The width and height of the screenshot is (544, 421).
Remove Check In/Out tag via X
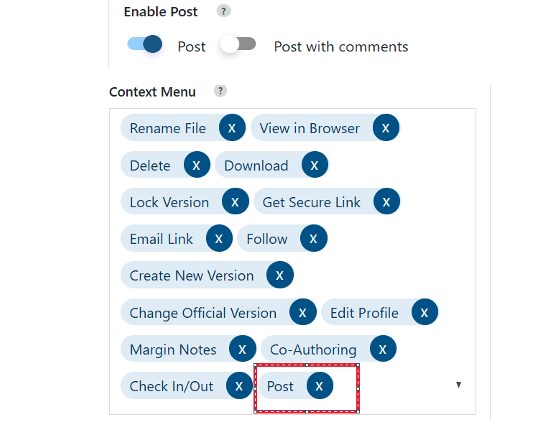(239, 386)
